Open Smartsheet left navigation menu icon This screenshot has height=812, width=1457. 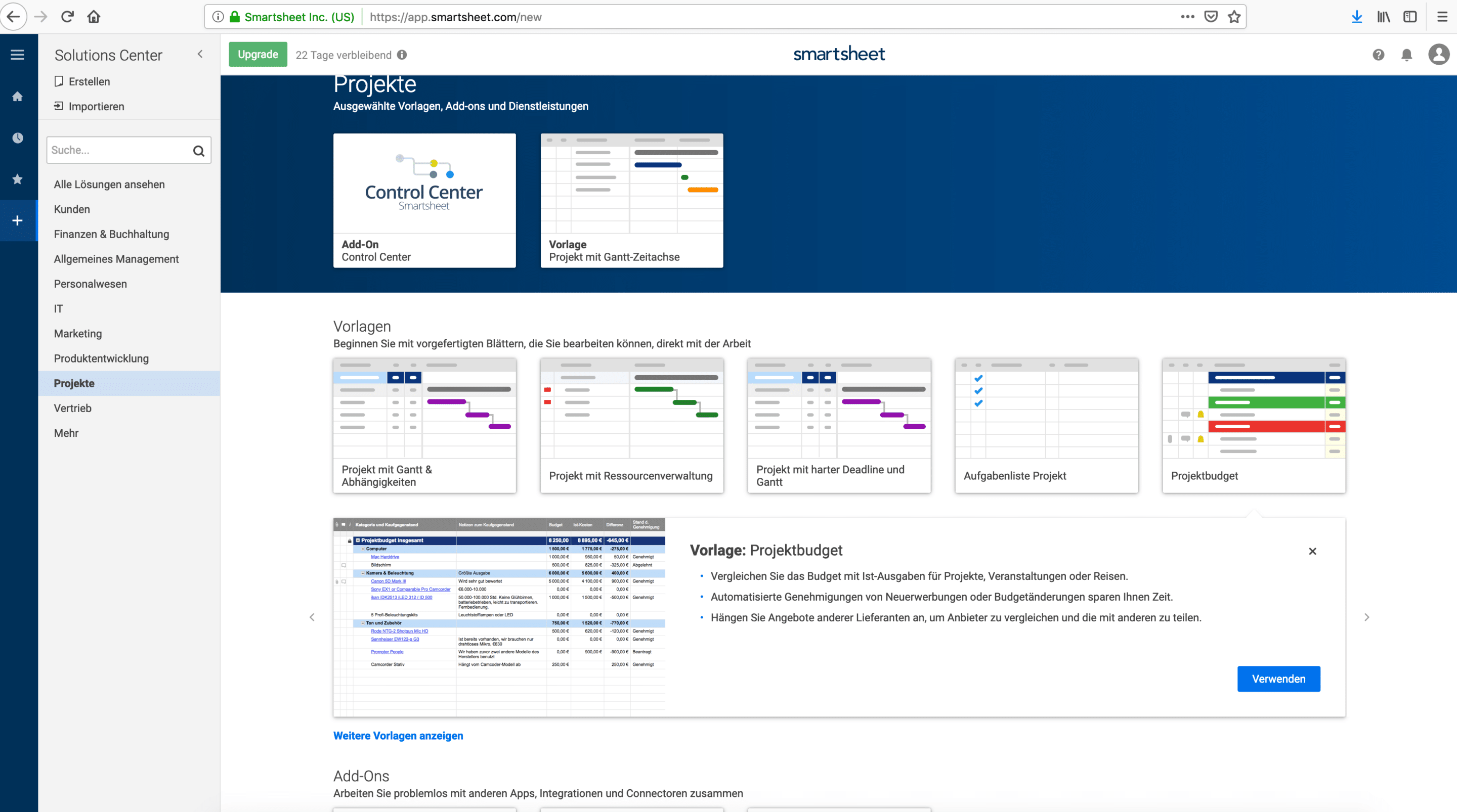click(18, 55)
